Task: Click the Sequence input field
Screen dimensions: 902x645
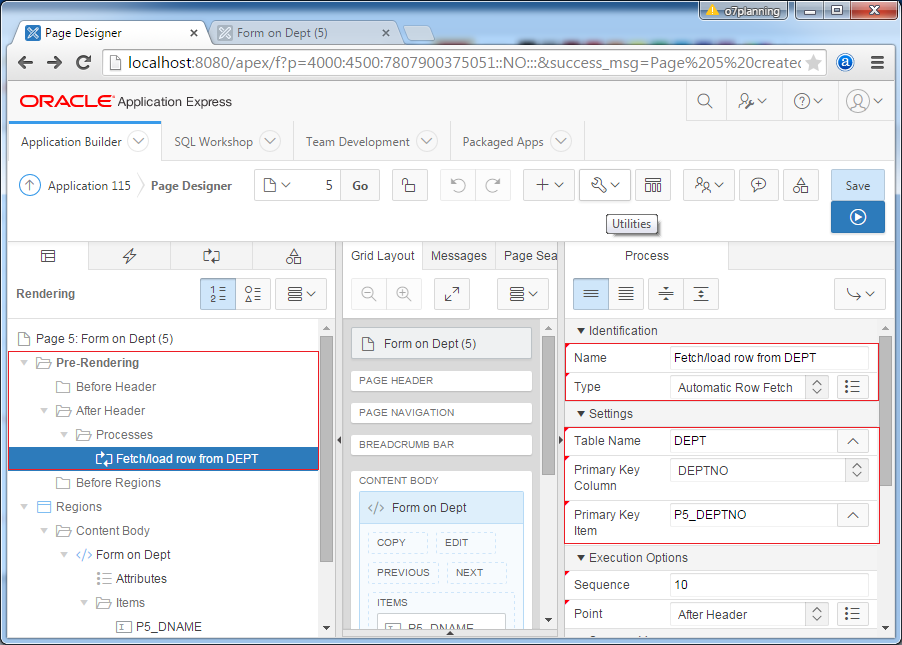Action: (769, 585)
